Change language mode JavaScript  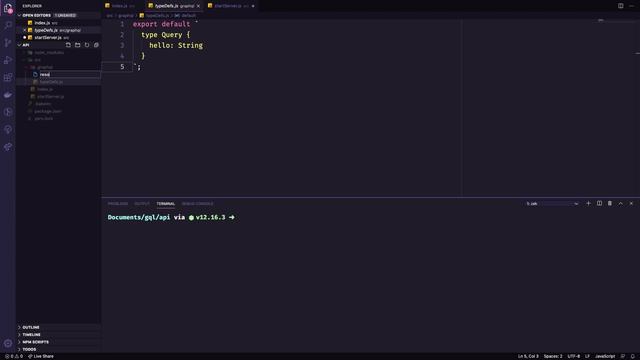pyautogui.click(x=605, y=356)
